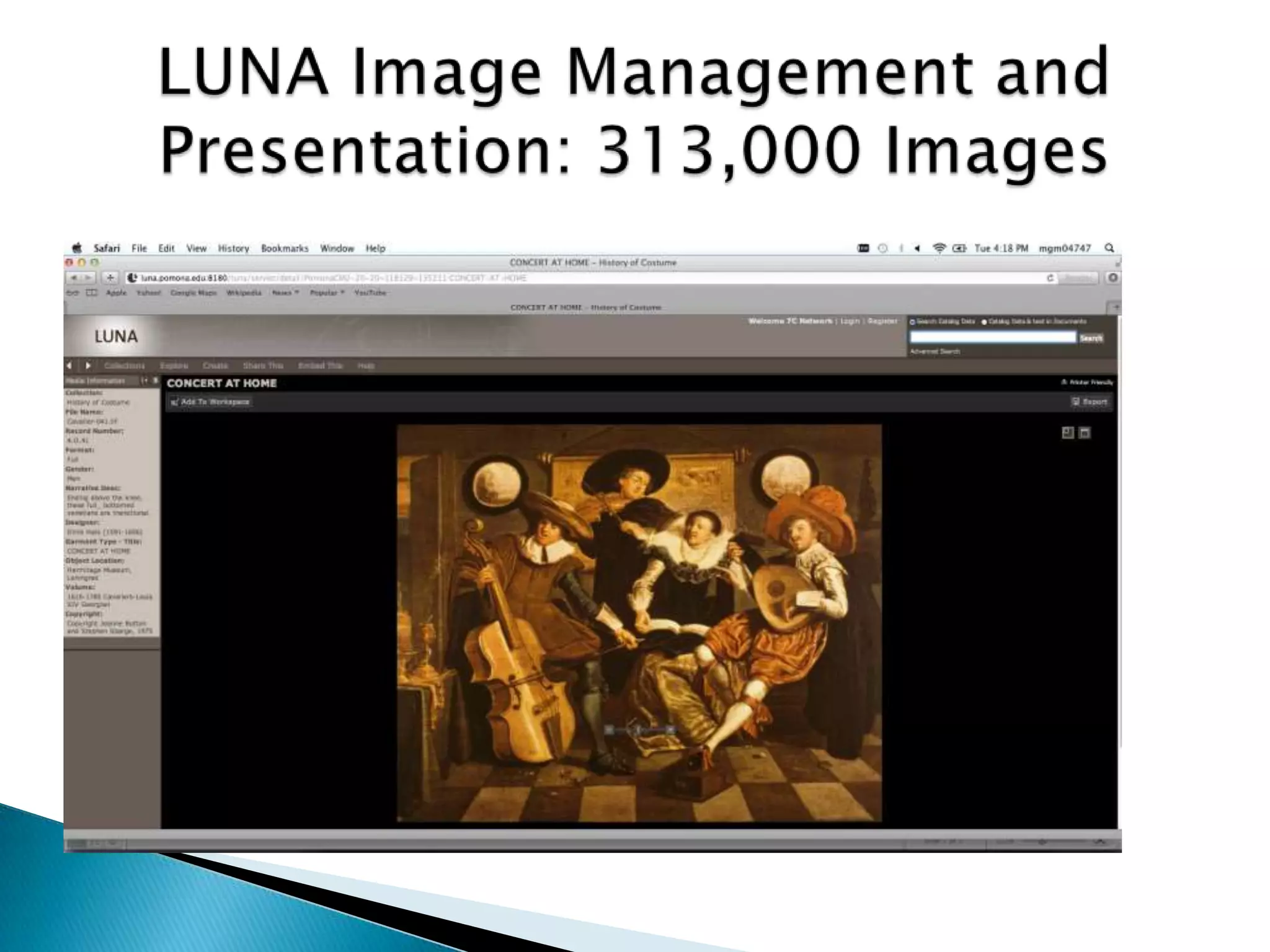
Task: Open the History menu in Safari
Action: click(233, 248)
